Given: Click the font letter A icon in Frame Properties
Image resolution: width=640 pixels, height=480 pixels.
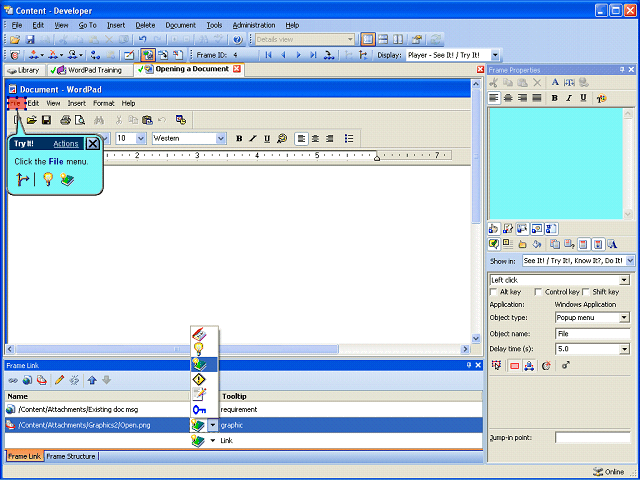Looking at the screenshot, I should pos(555,82).
